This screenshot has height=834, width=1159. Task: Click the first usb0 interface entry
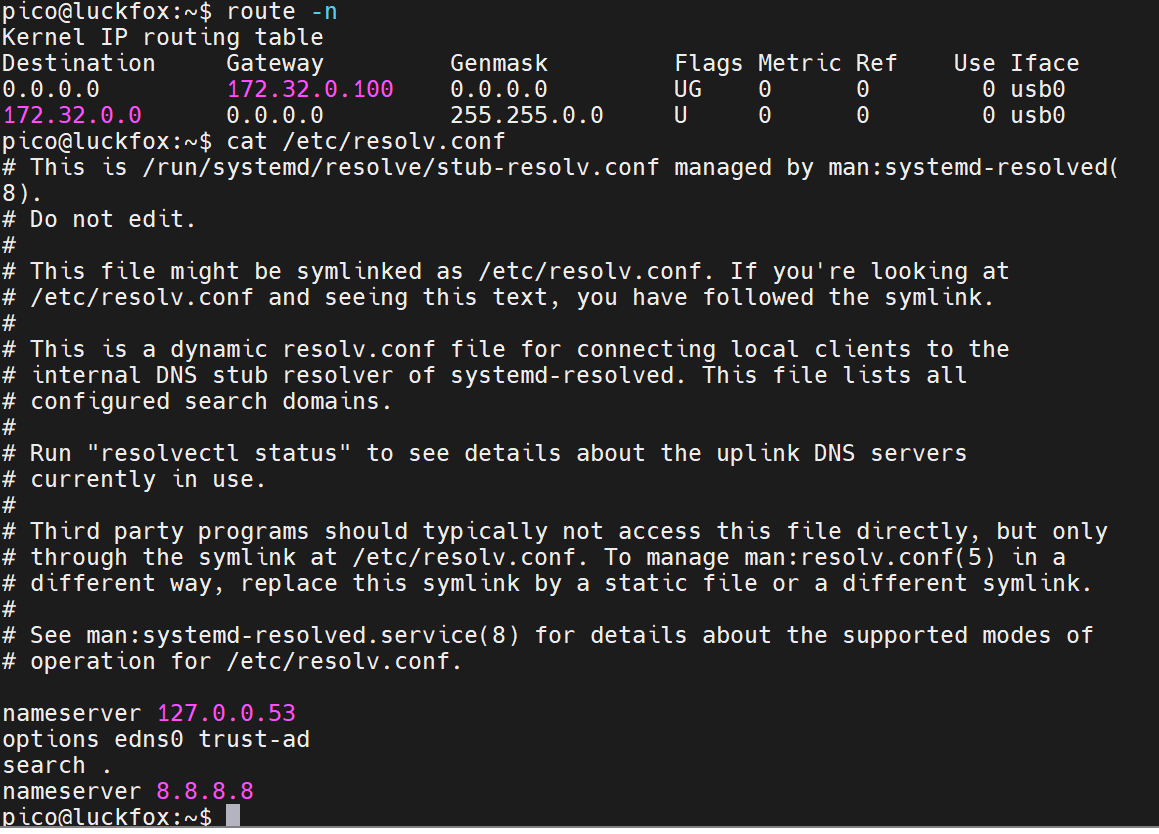click(1038, 89)
